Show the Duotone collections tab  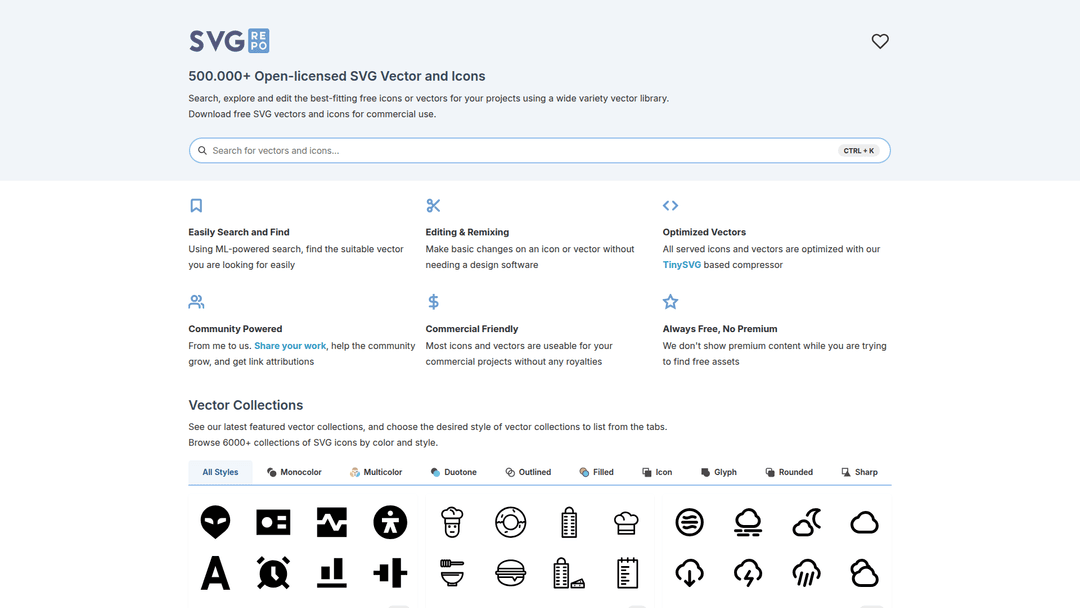click(453, 472)
